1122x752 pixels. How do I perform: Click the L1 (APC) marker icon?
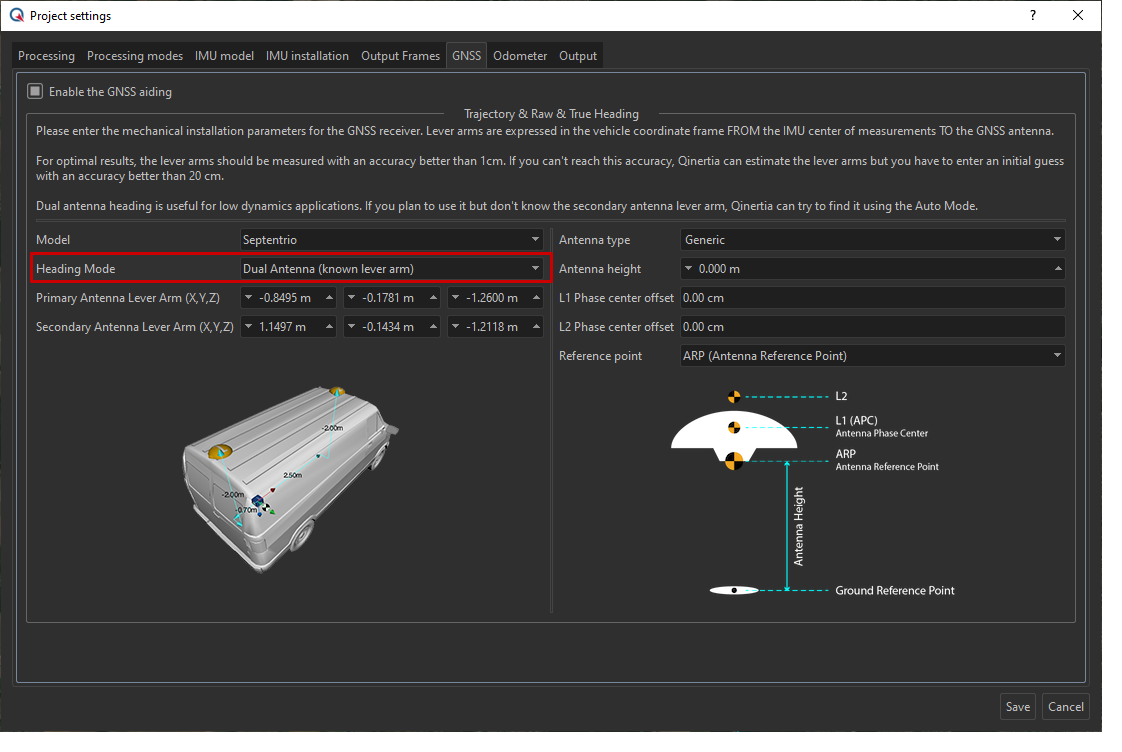[x=734, y=428]
